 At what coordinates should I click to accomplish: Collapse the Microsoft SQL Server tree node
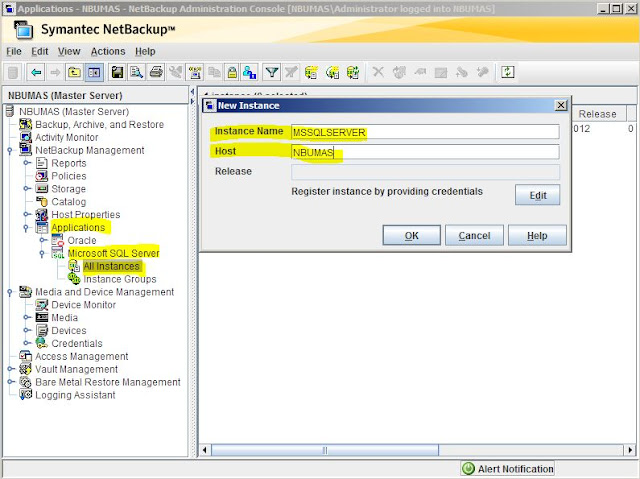coord(42,253)
